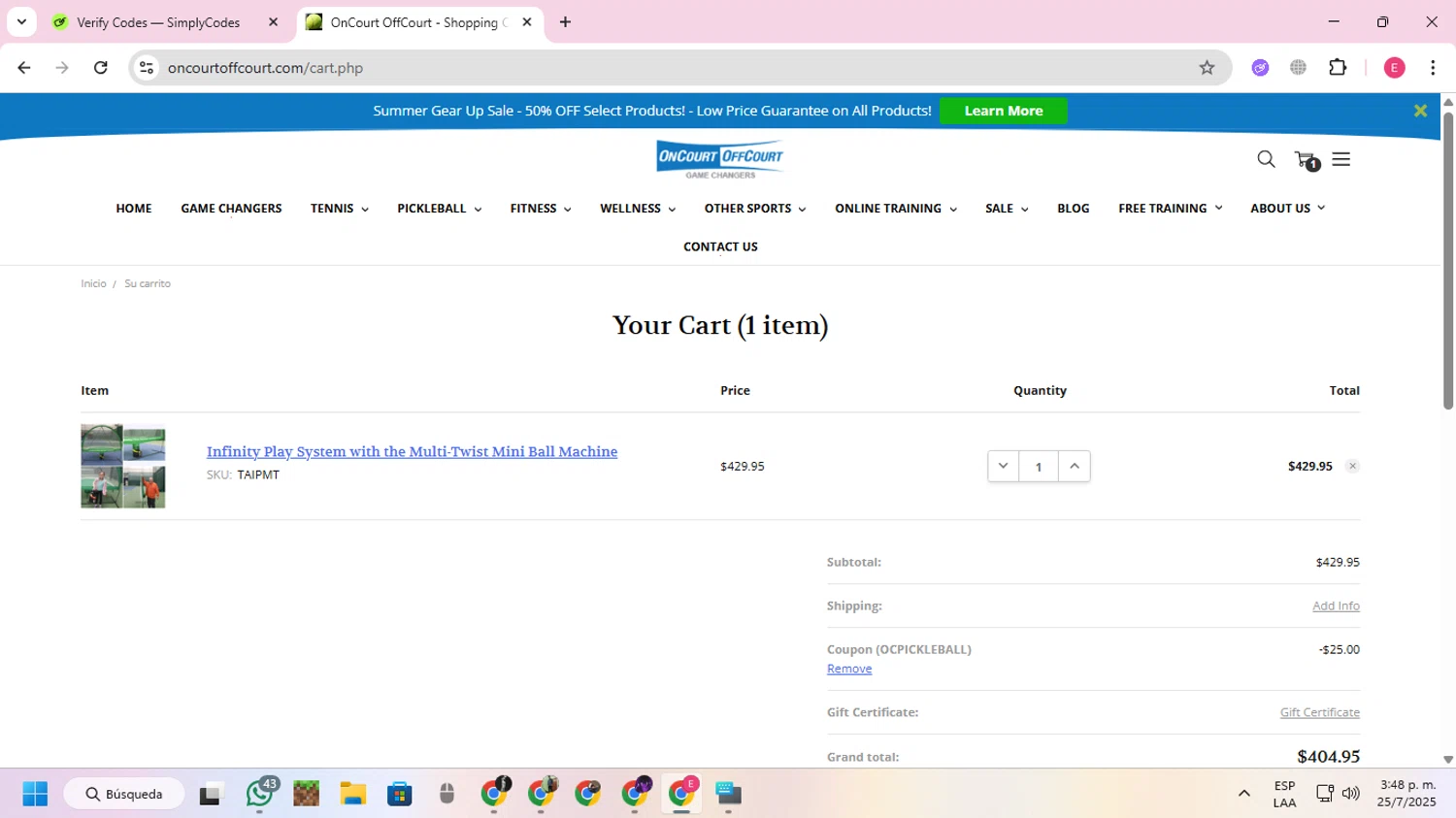Click the product thumbnail image
Viewport: 1456px width, 818px height.
click(123, 466)
